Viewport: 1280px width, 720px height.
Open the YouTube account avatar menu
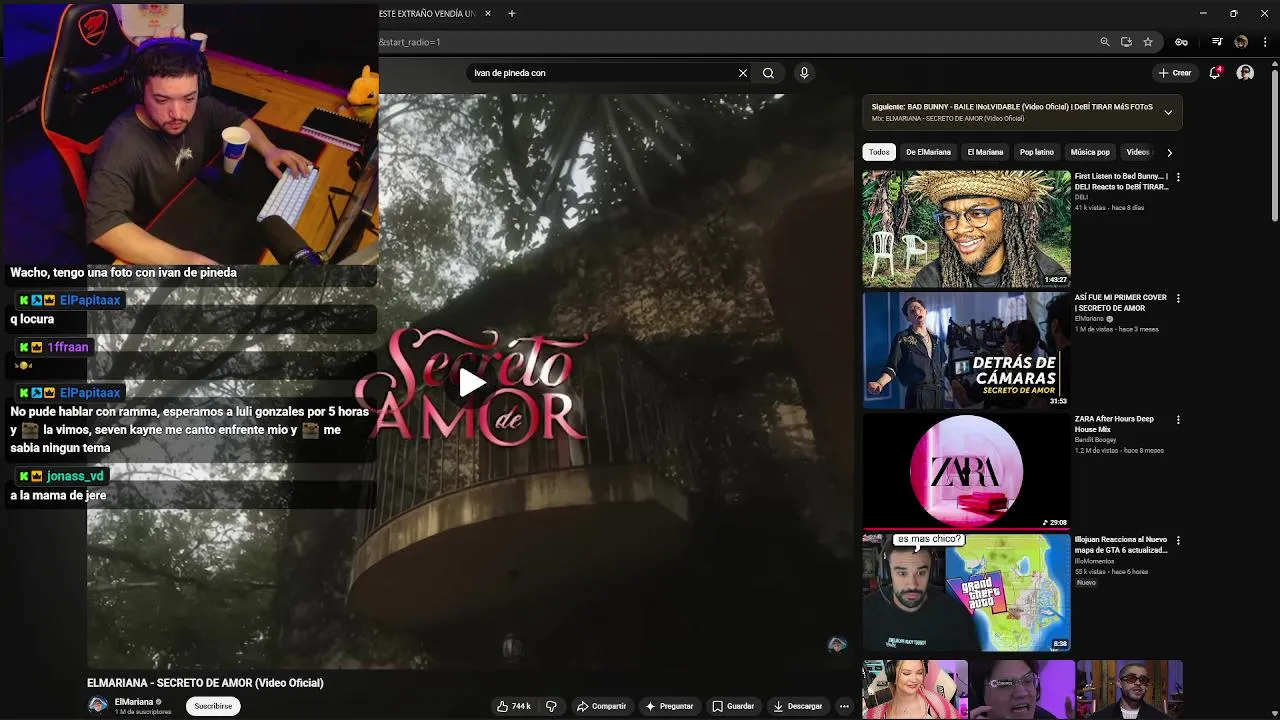pyautogui.click(x=1245, y=73)
